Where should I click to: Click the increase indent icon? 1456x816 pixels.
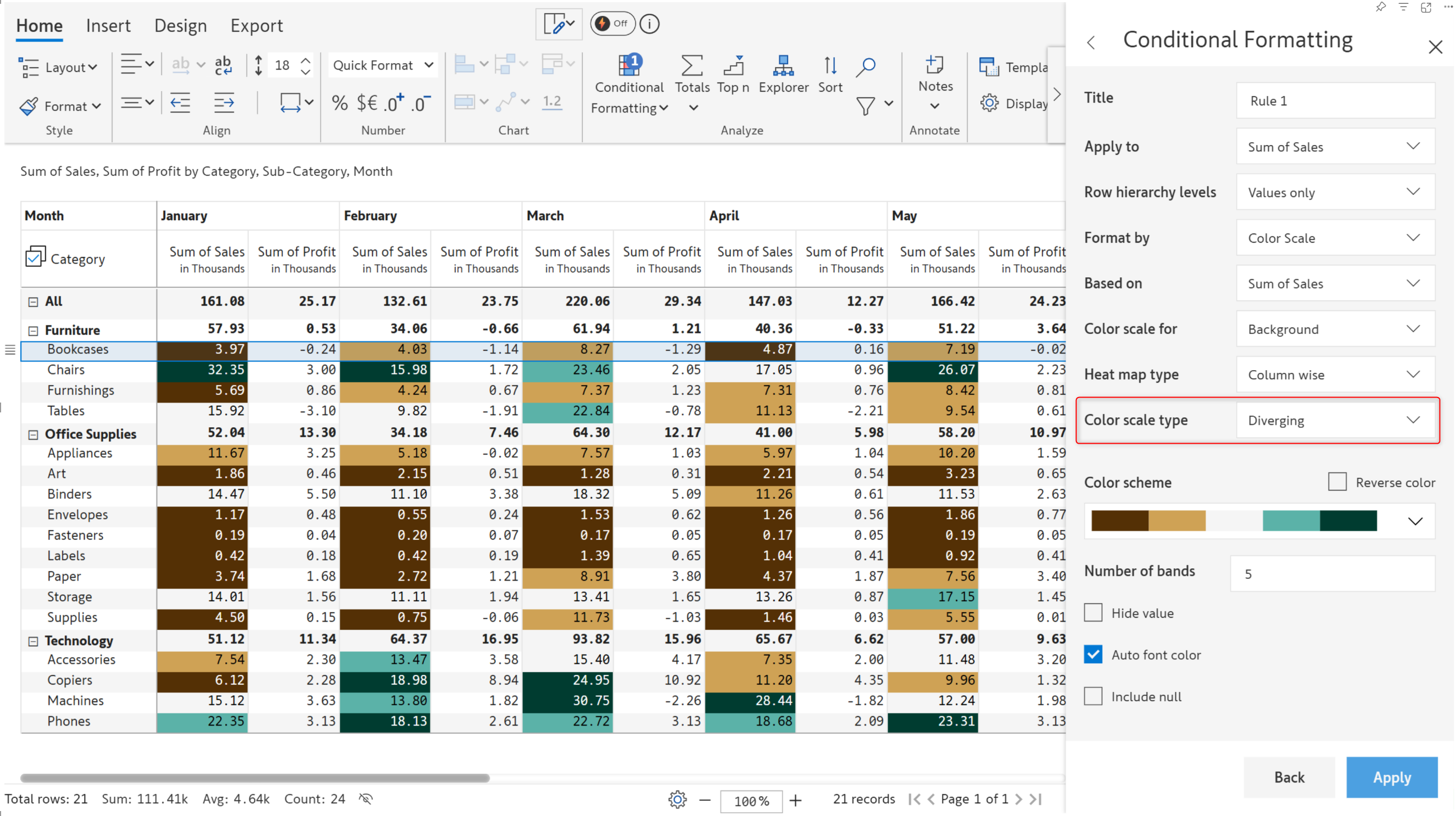224,102
